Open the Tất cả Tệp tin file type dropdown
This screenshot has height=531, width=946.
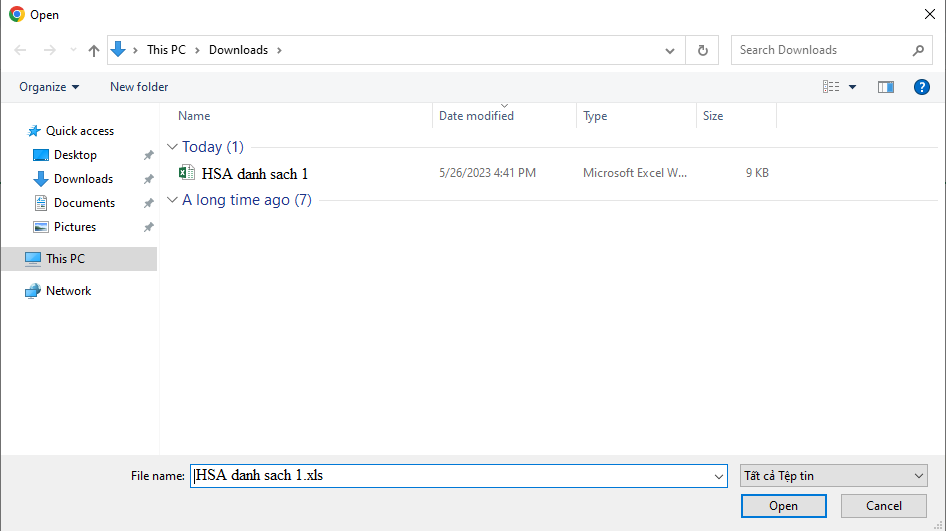point(834,476)
